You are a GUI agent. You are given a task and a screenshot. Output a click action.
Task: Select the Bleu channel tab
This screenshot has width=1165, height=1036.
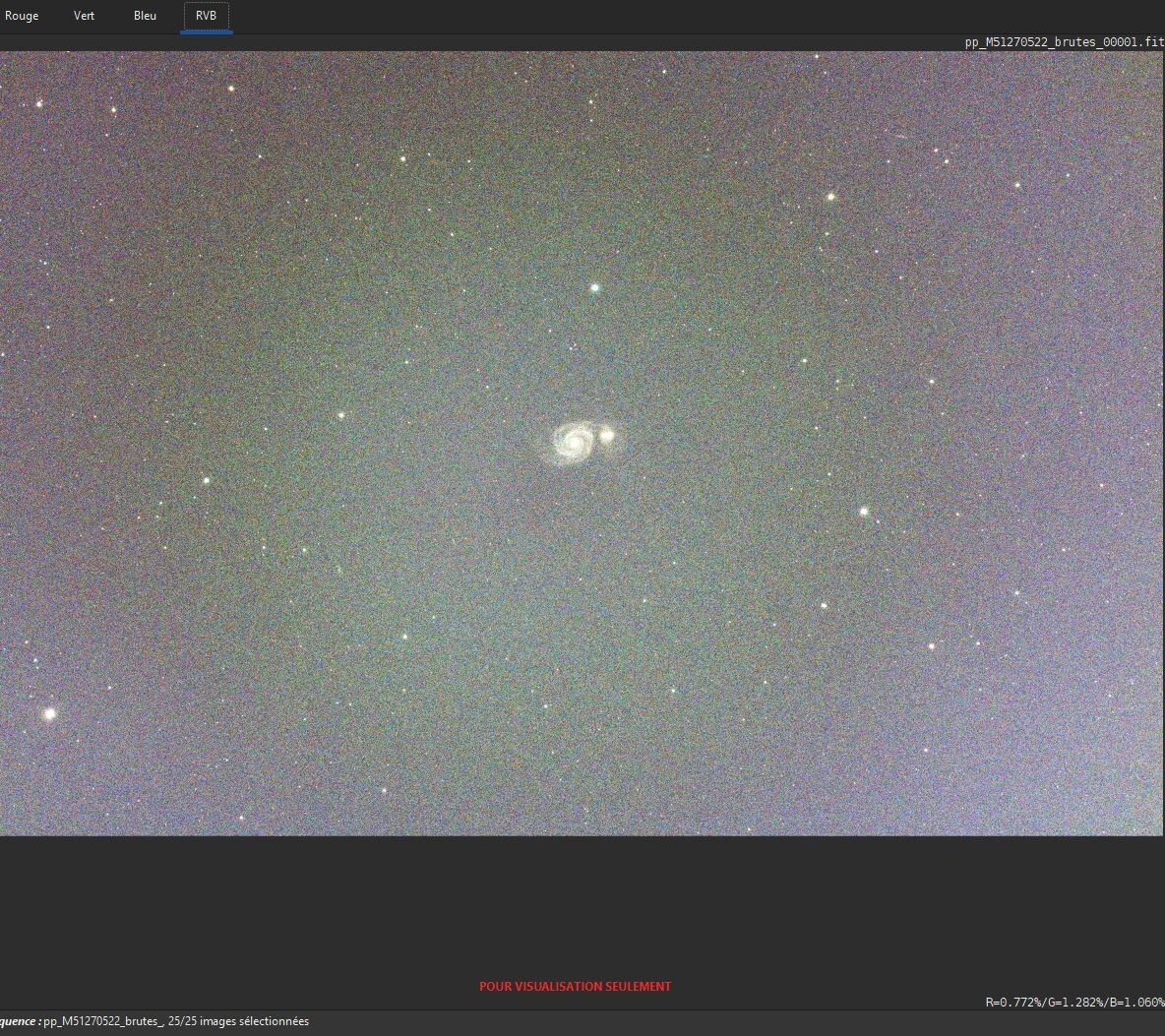coord(145,16)
